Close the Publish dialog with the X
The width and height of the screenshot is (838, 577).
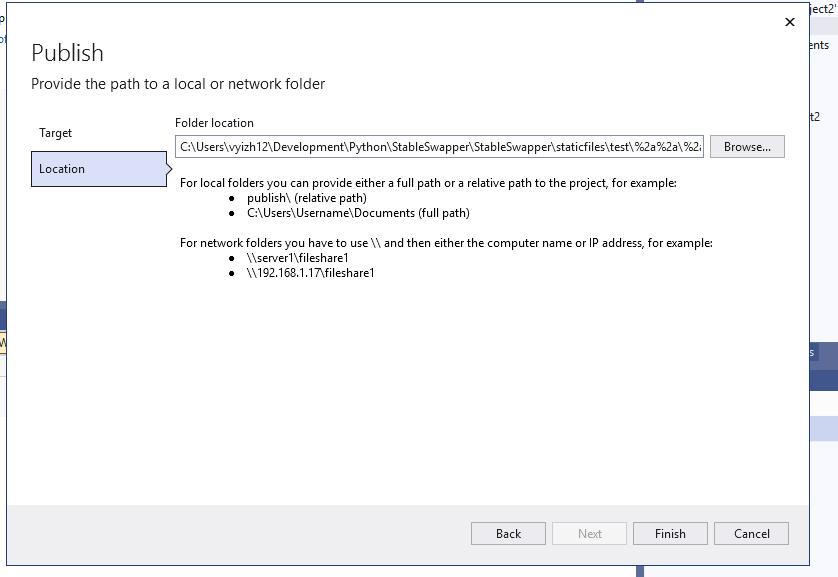pos(789,21)
